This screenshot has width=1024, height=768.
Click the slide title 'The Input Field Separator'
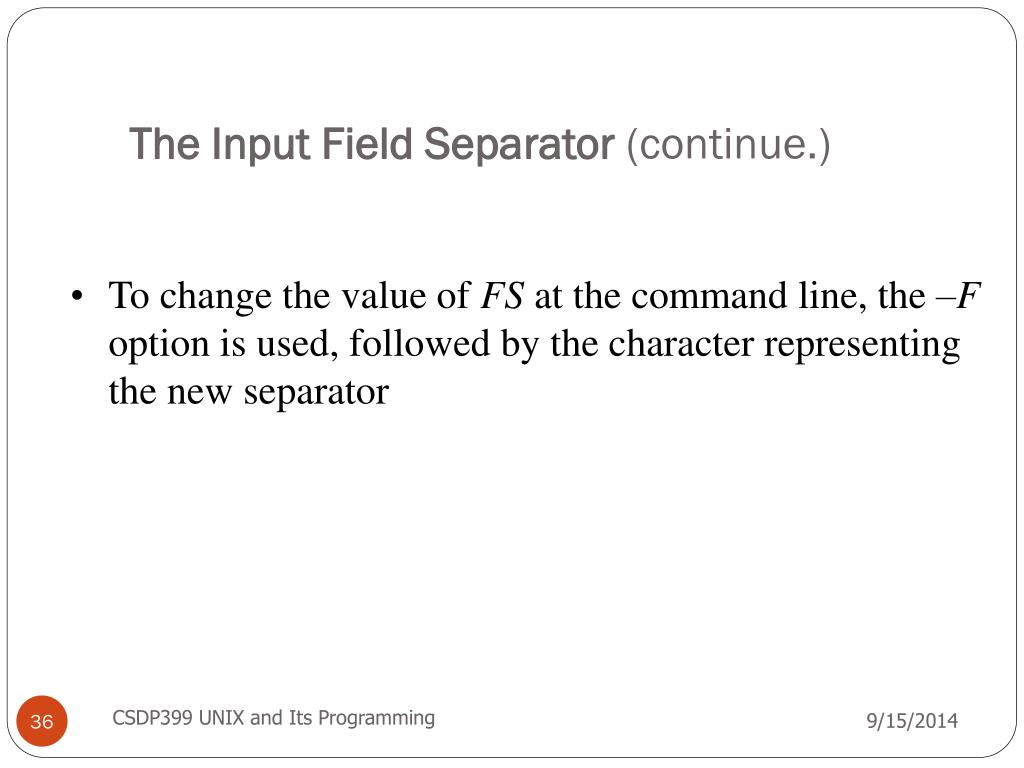click(370, 146)
